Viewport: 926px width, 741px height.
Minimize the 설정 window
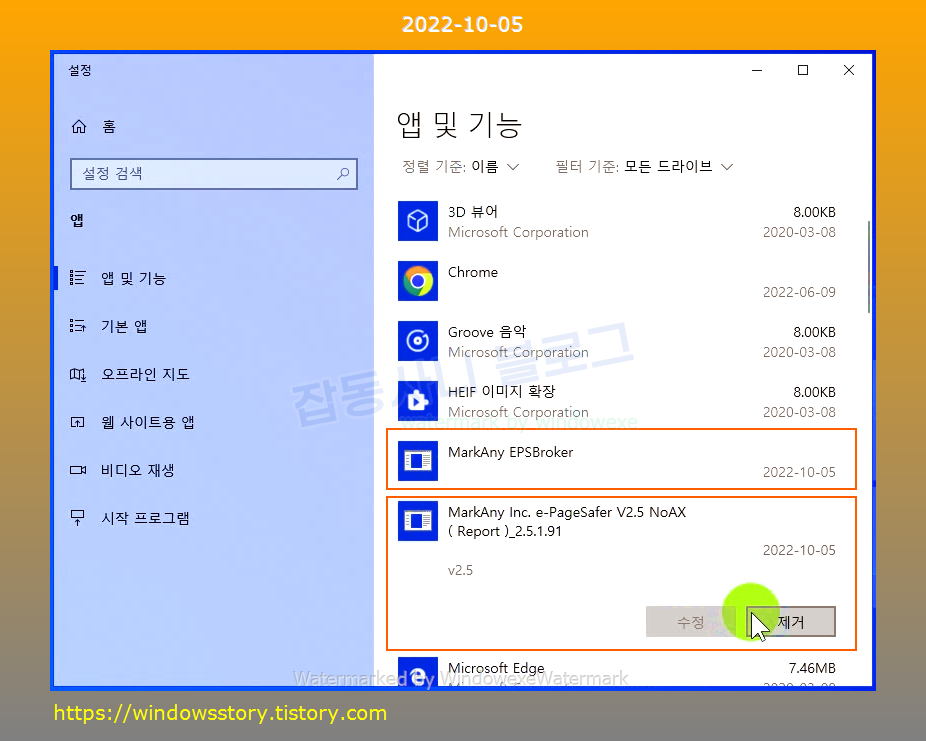(x=757, y=70)
